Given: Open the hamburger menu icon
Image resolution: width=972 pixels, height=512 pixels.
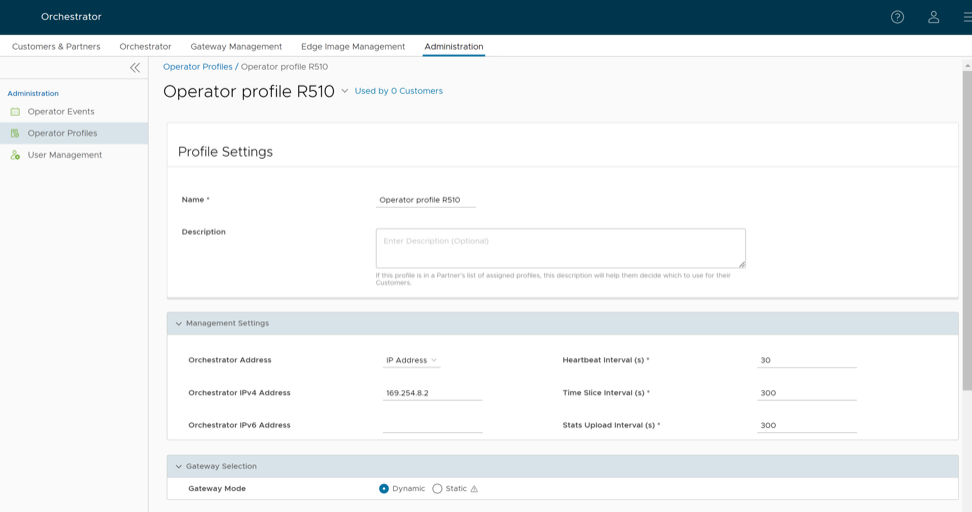Looking at the screenshot, I should [x=966, y=17].
